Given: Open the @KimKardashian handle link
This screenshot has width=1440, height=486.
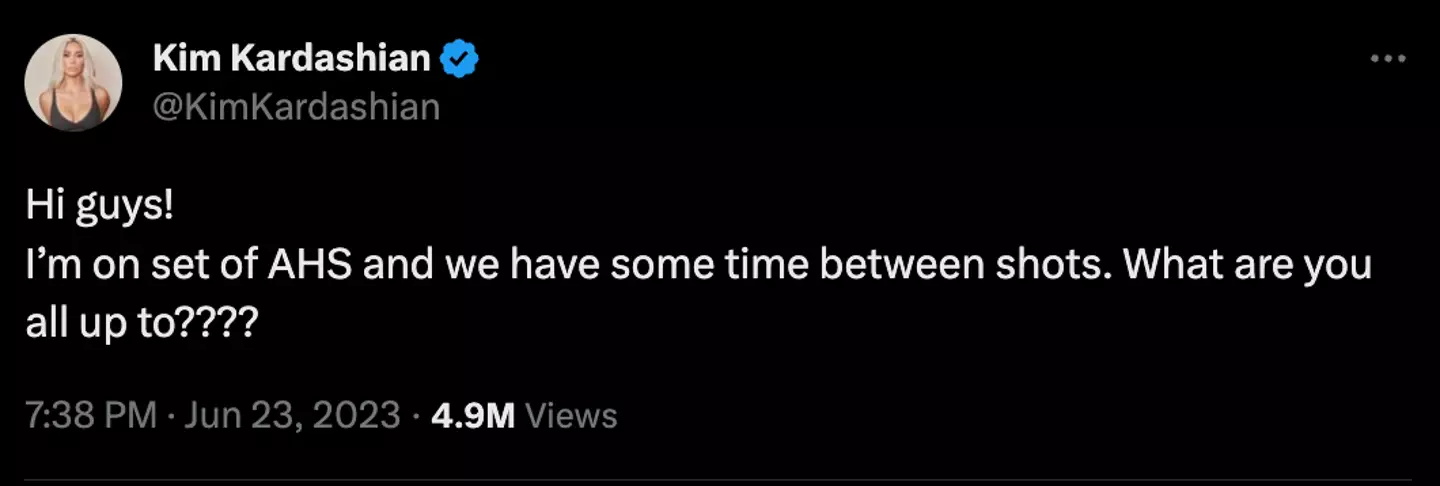Looking at the screenshot, I should [296, 106].
